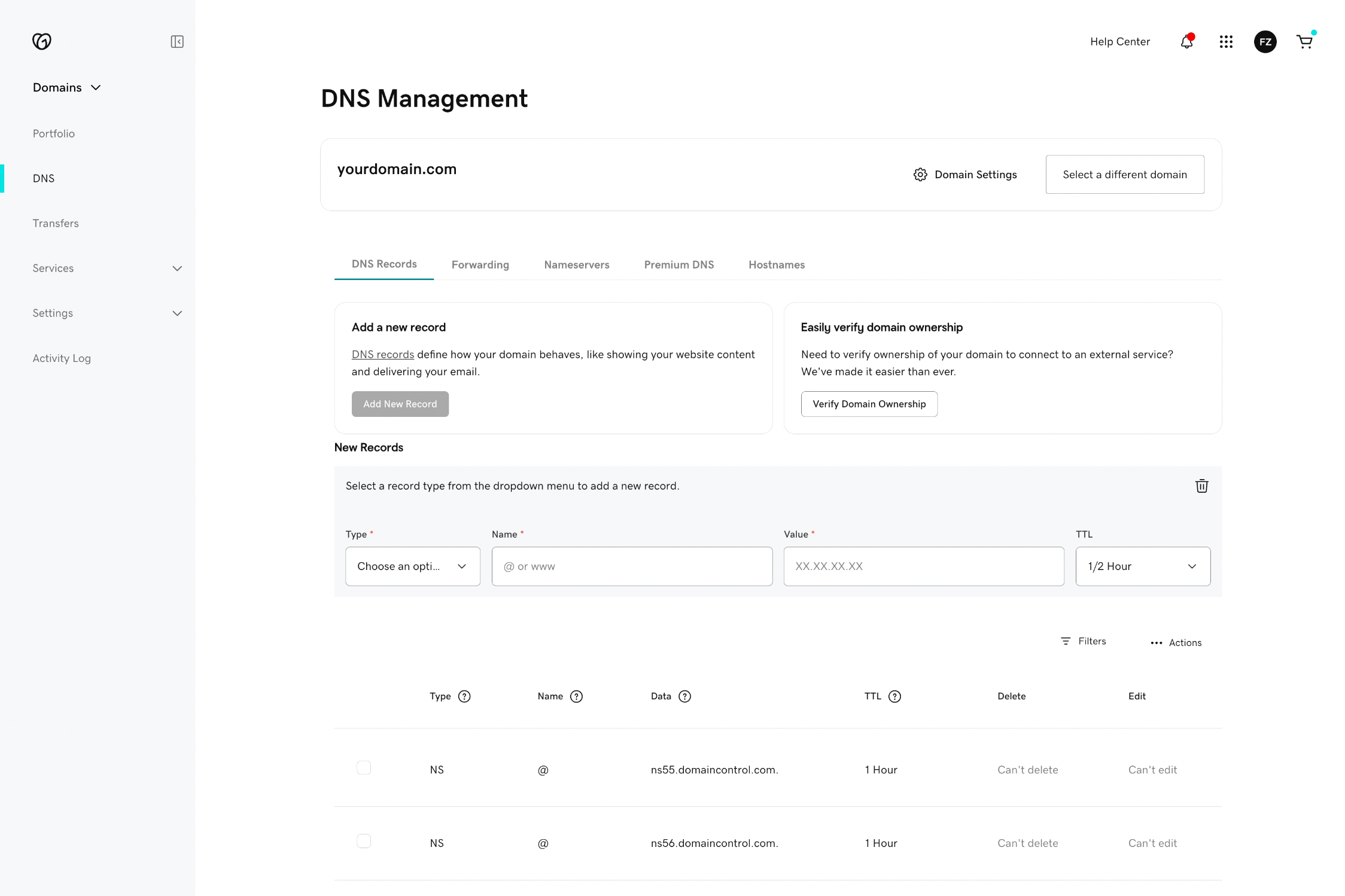
Task: Open the apps grid menu
Action: (1226, 42)
